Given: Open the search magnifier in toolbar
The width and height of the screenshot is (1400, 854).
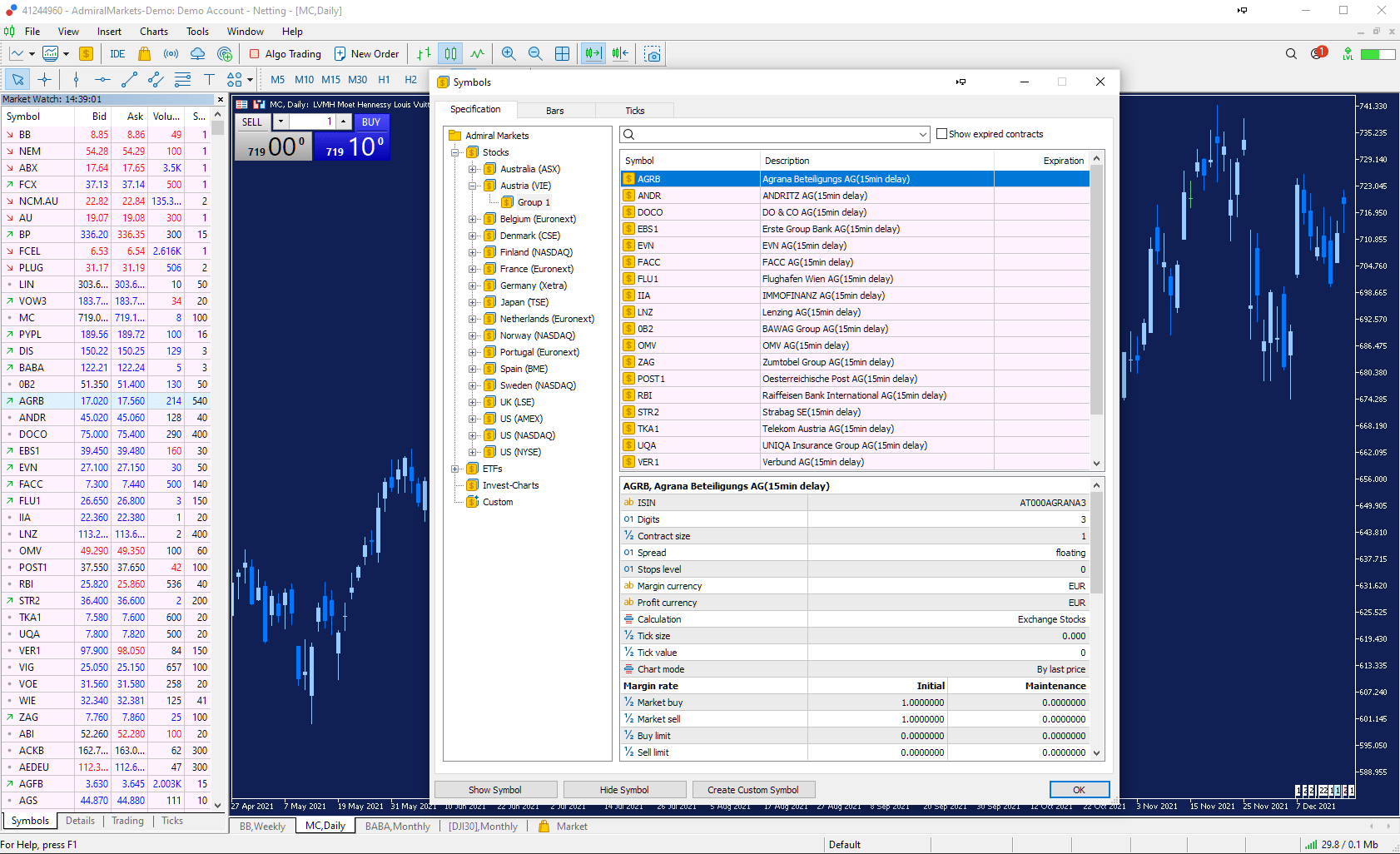Looking at the screenshot, I should point(1291,54).
